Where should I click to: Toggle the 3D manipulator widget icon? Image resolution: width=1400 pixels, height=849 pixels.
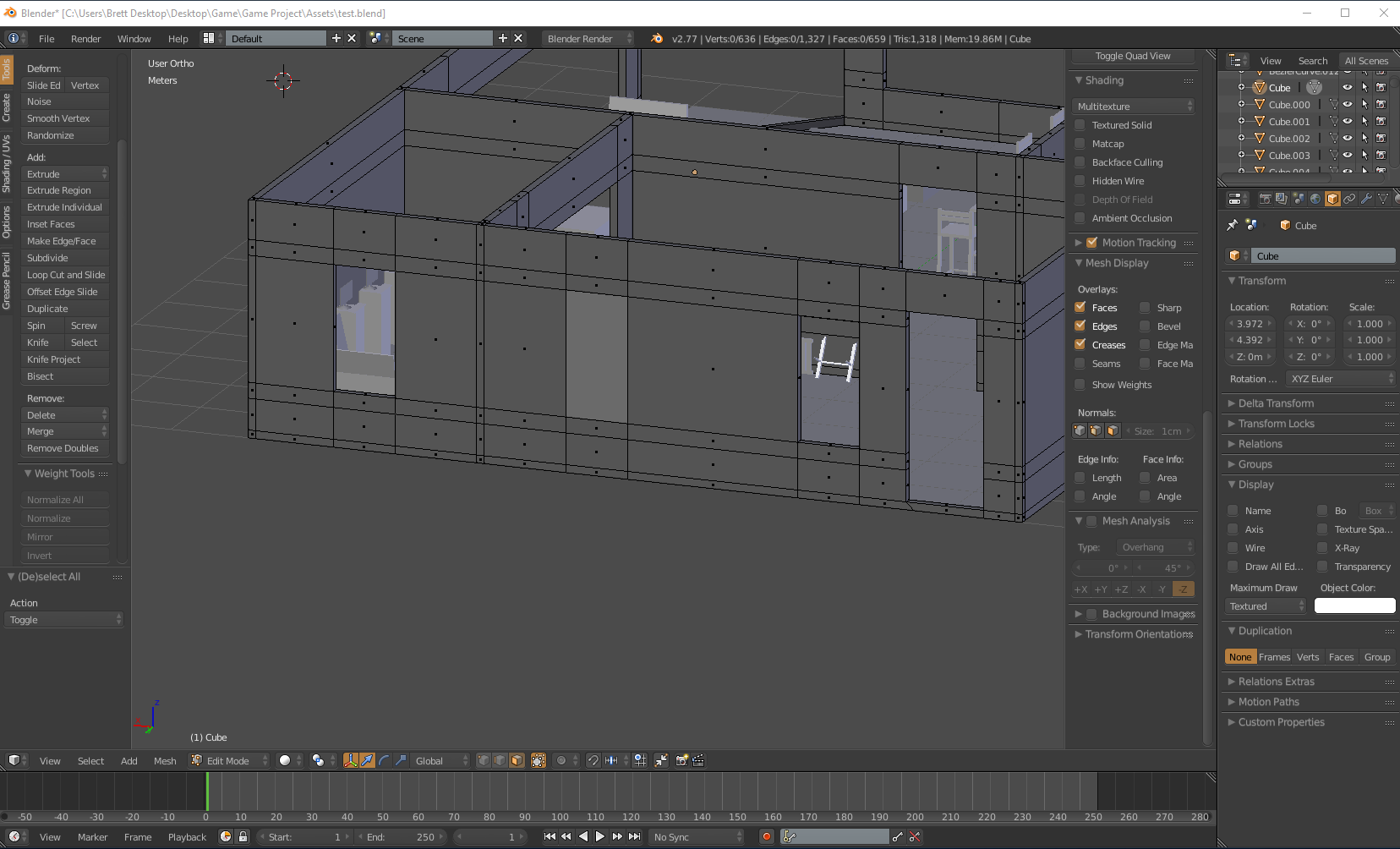(x=350, y=760)
